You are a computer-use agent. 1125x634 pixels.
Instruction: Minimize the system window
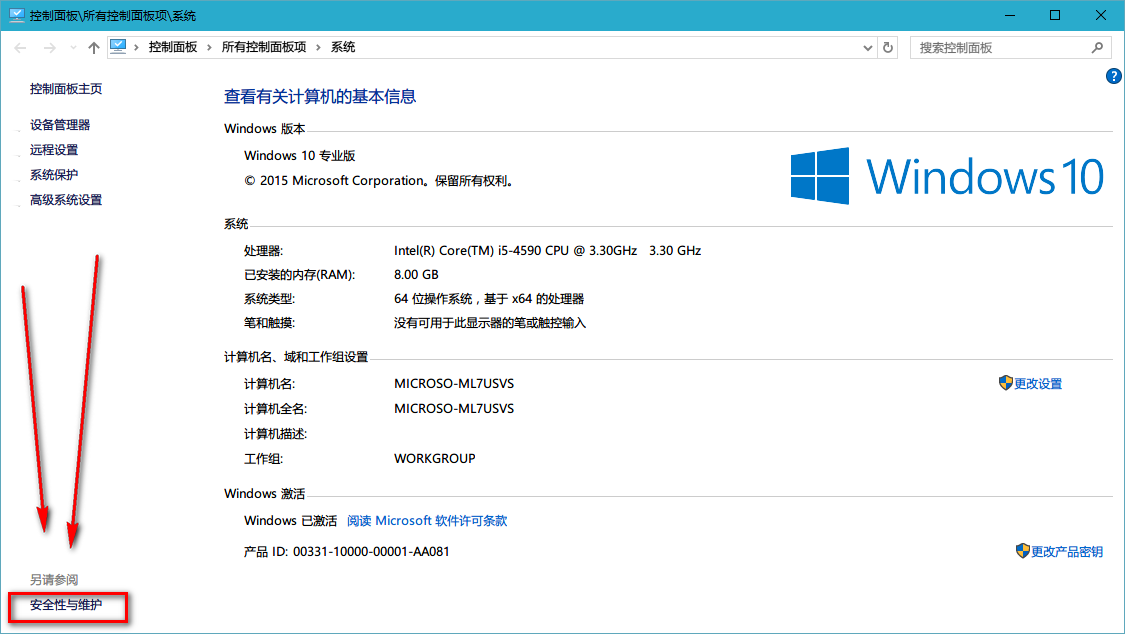[x=1010, y=15]
